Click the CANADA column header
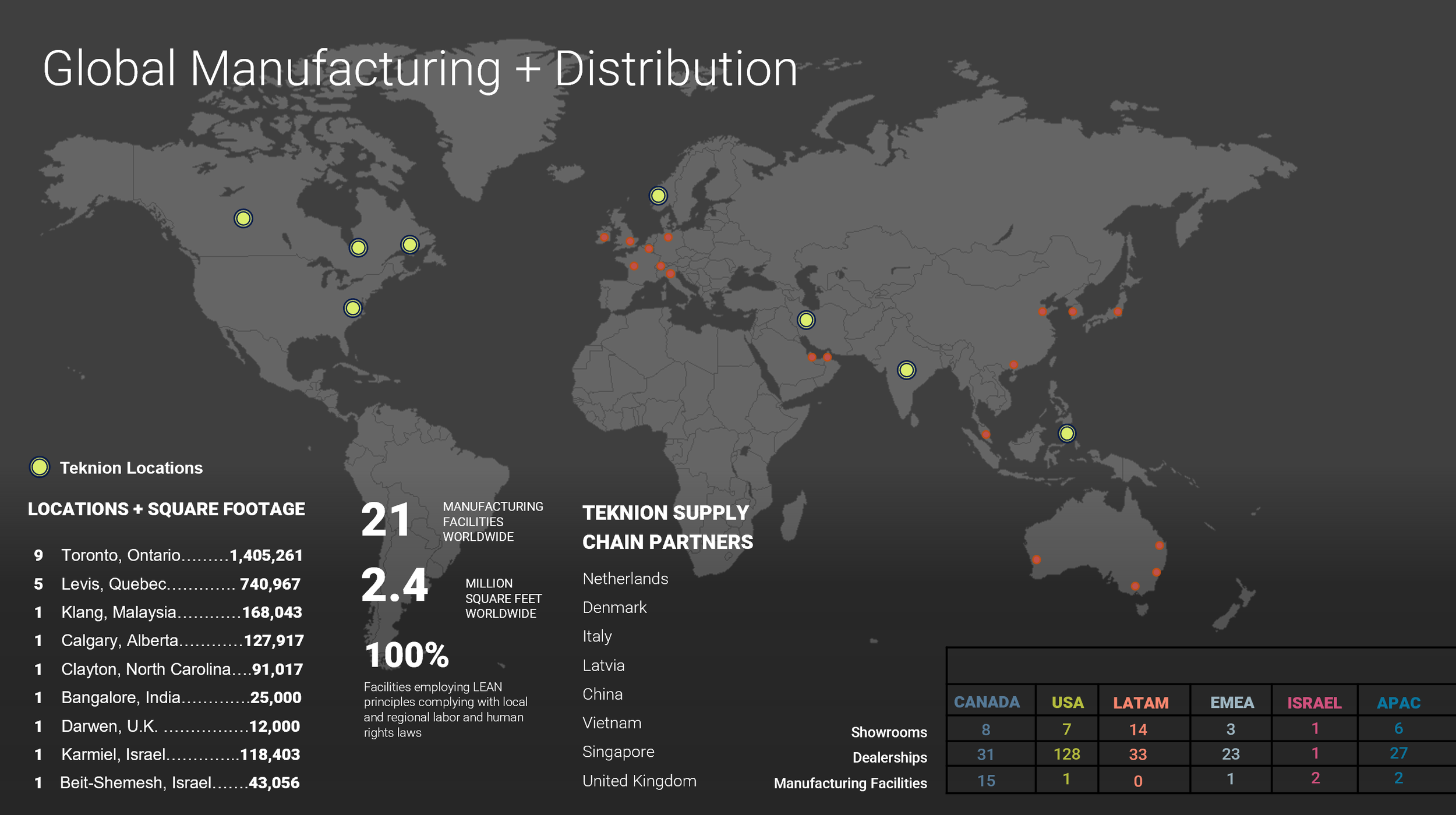 (987, 702)
